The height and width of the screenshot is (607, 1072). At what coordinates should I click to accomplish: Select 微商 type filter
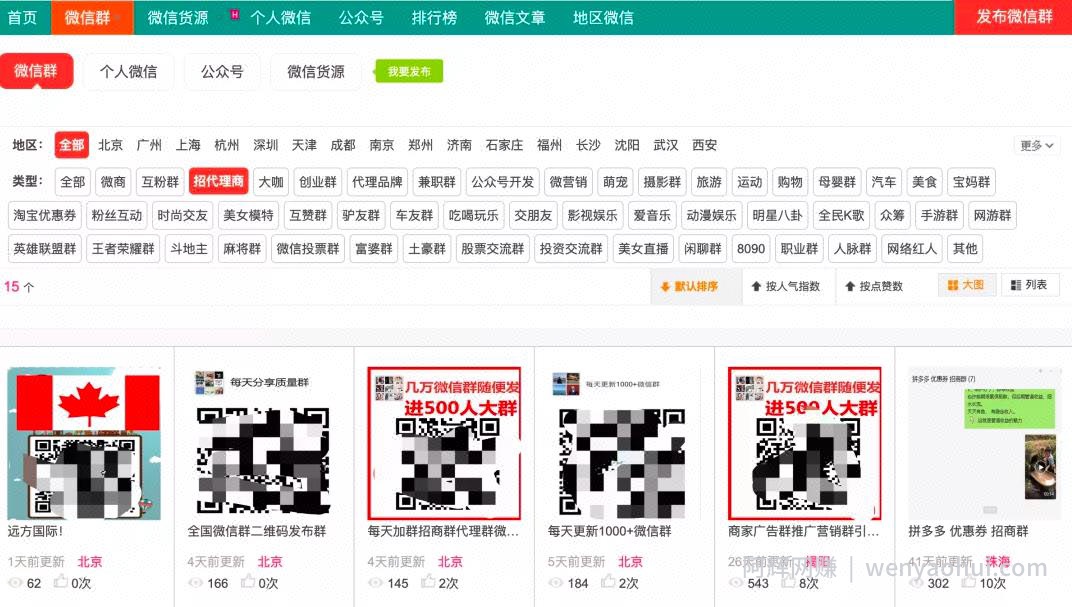coord(113,182)
